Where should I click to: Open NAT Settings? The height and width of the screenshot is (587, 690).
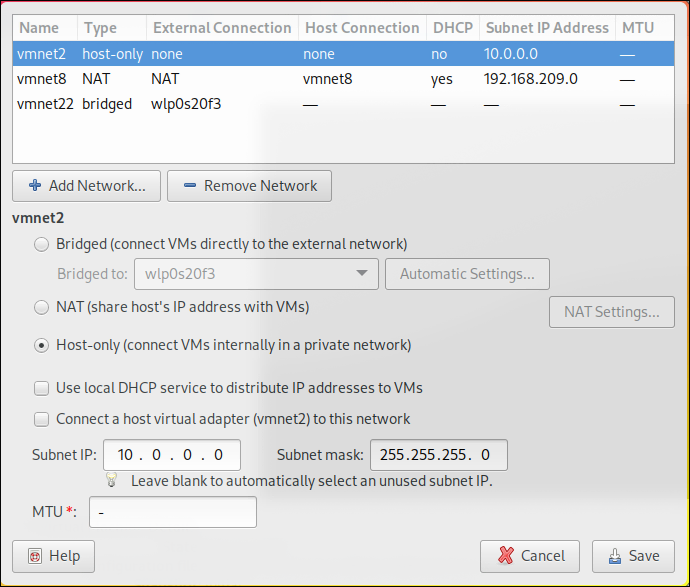[x=611, y=312]
